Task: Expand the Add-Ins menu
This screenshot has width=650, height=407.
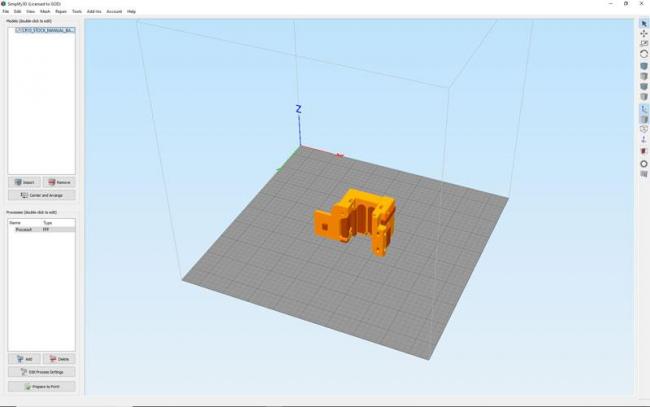Action: click(x=94, y=11)
